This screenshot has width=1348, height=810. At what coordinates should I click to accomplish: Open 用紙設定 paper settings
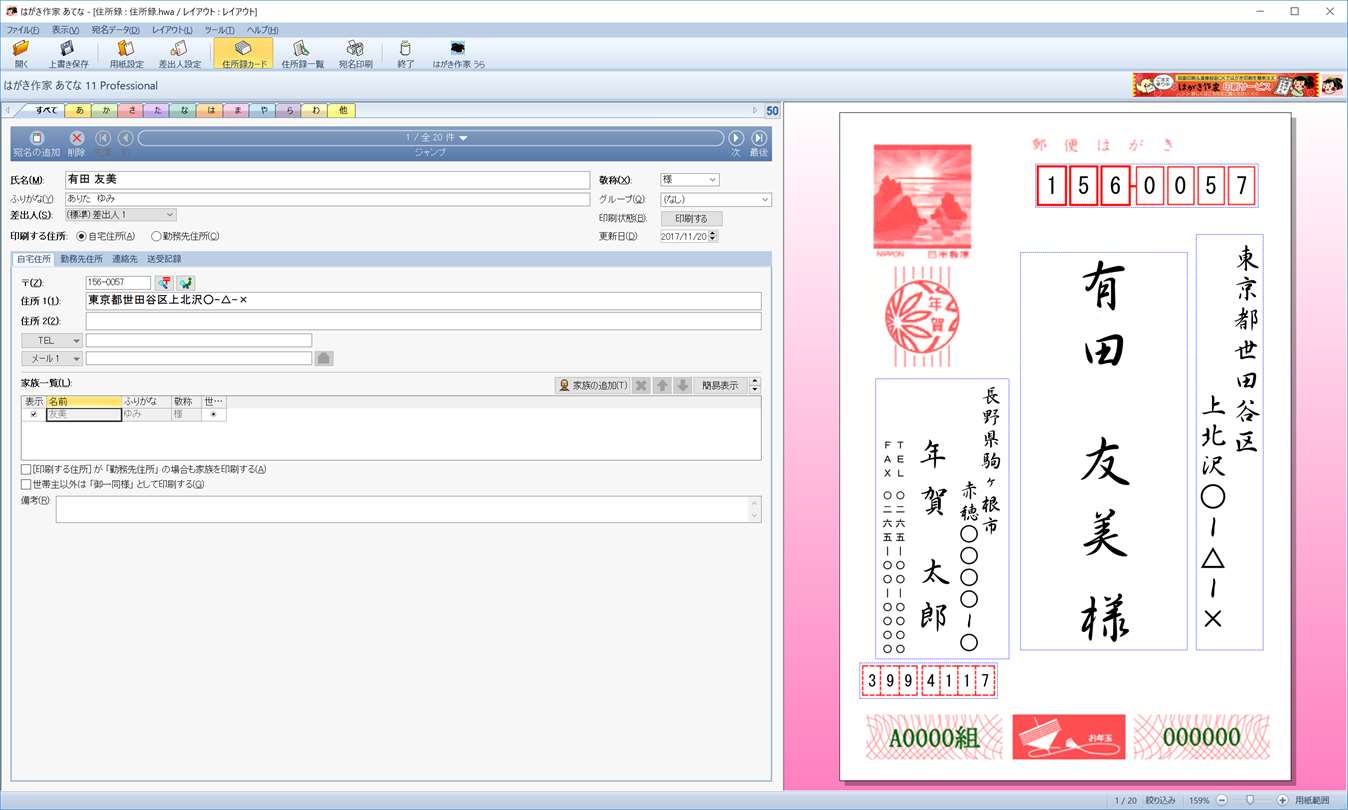pos(126,53)
